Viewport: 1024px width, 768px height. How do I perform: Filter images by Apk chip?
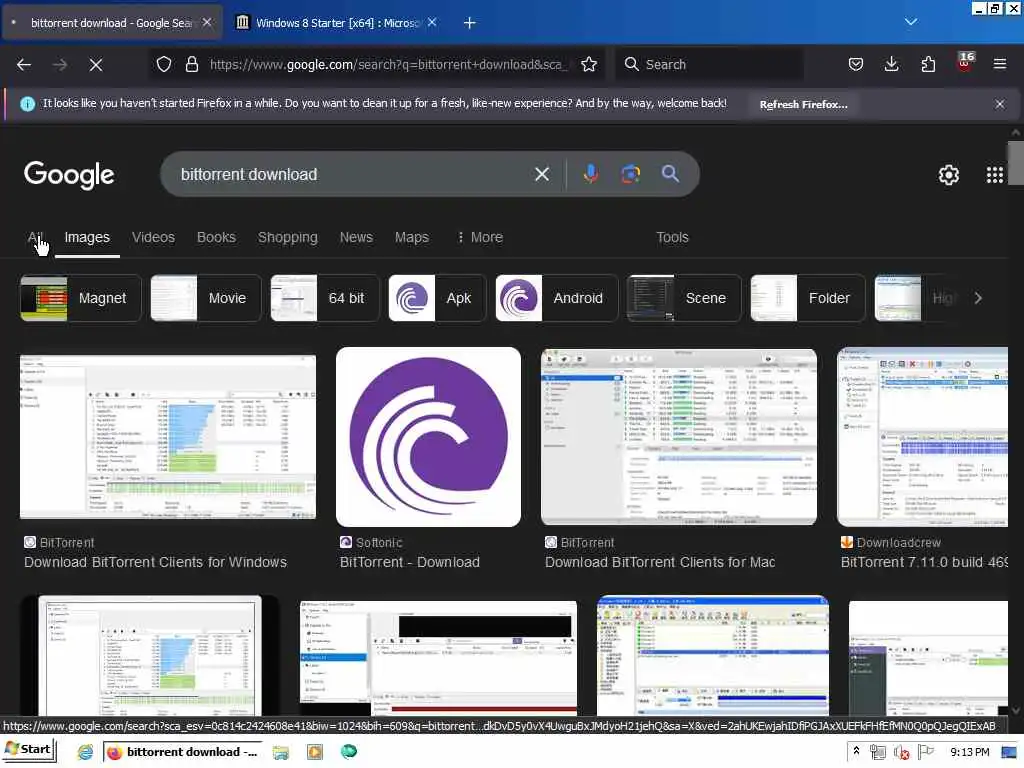pos(437,298)
